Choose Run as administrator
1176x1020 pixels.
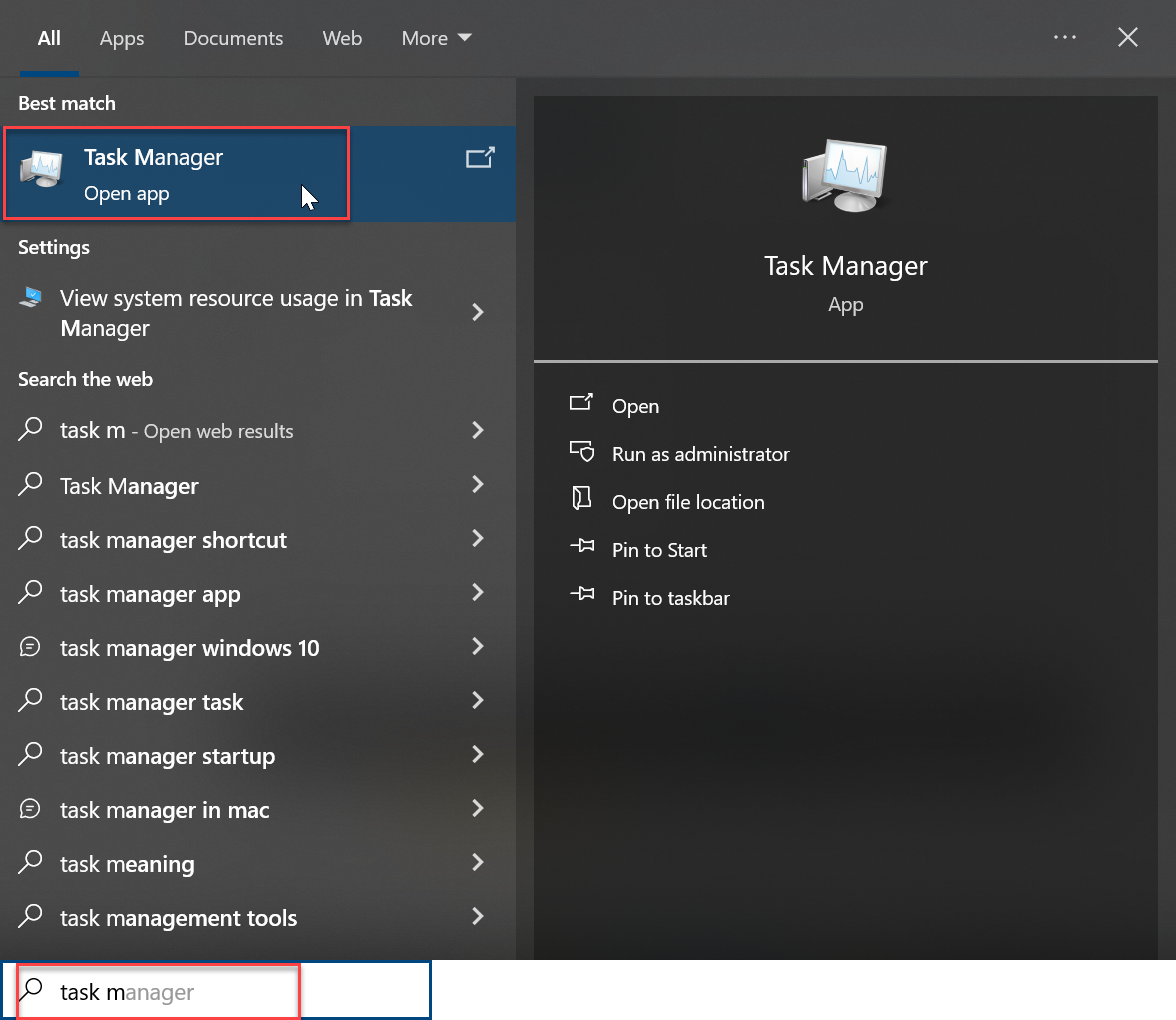pos(700,454)
